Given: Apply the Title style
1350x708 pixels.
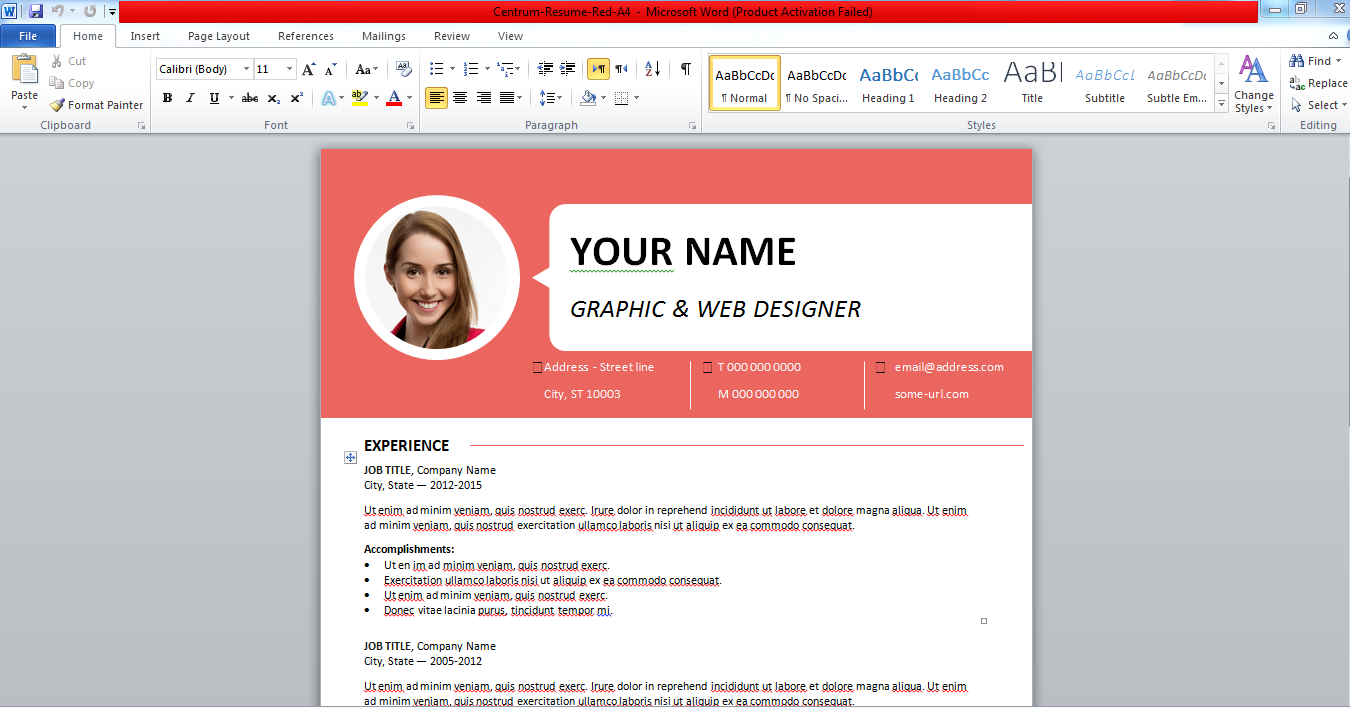Looking at the screenshot, I should [1032, 83].
